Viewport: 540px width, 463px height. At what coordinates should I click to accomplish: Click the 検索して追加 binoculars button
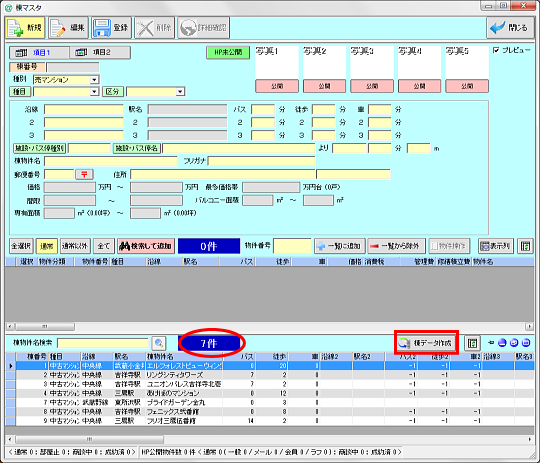click(146, 246)
